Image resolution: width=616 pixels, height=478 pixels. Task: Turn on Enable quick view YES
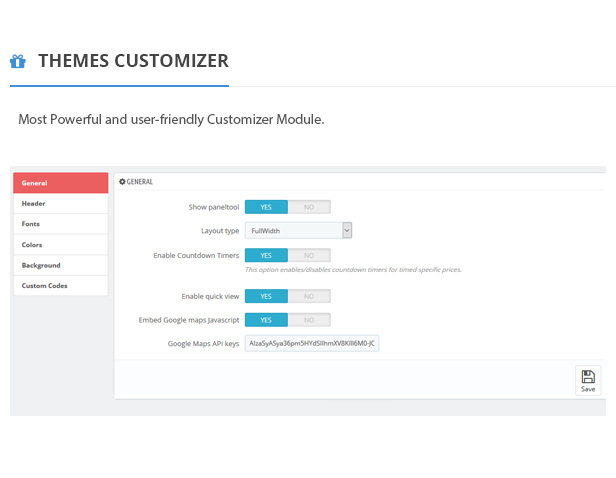point(266,296)
